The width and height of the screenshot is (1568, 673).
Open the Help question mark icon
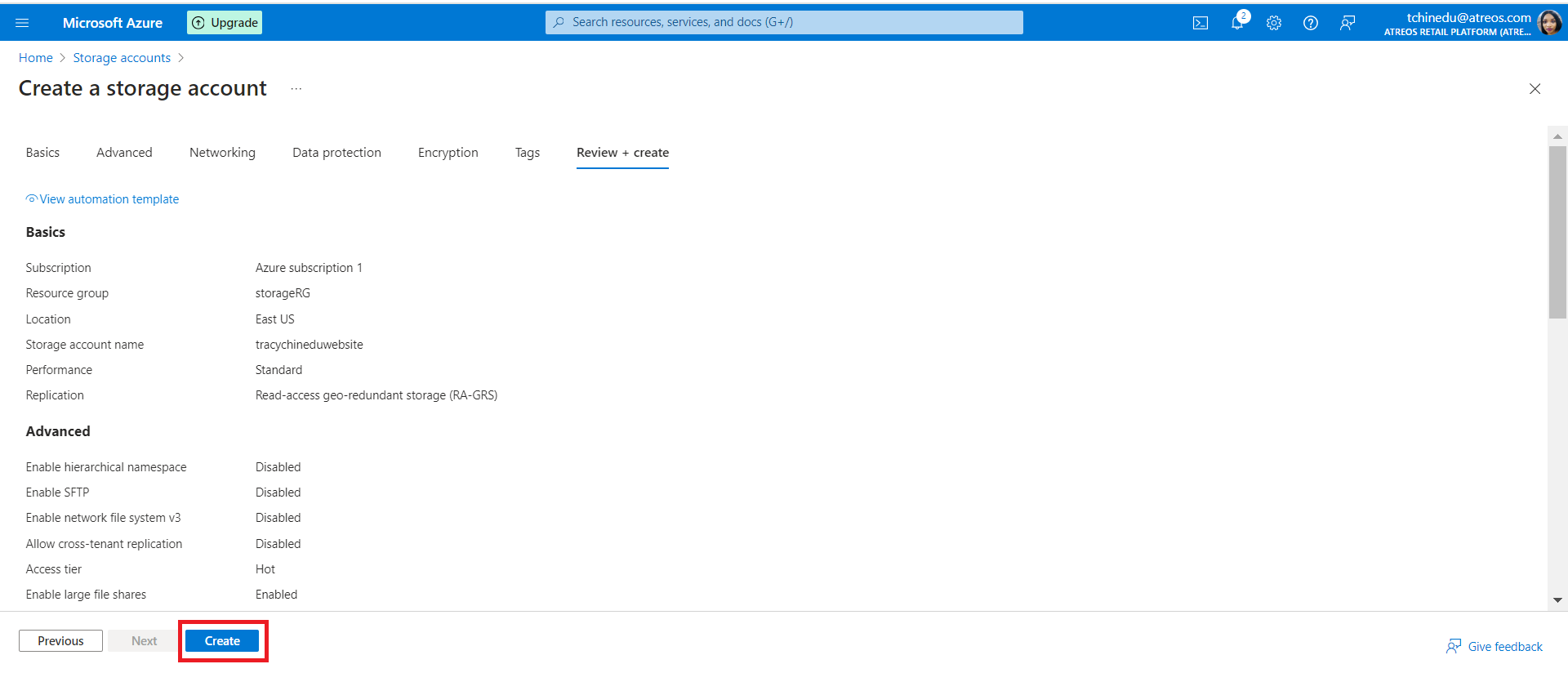(x=1311, y=23)
